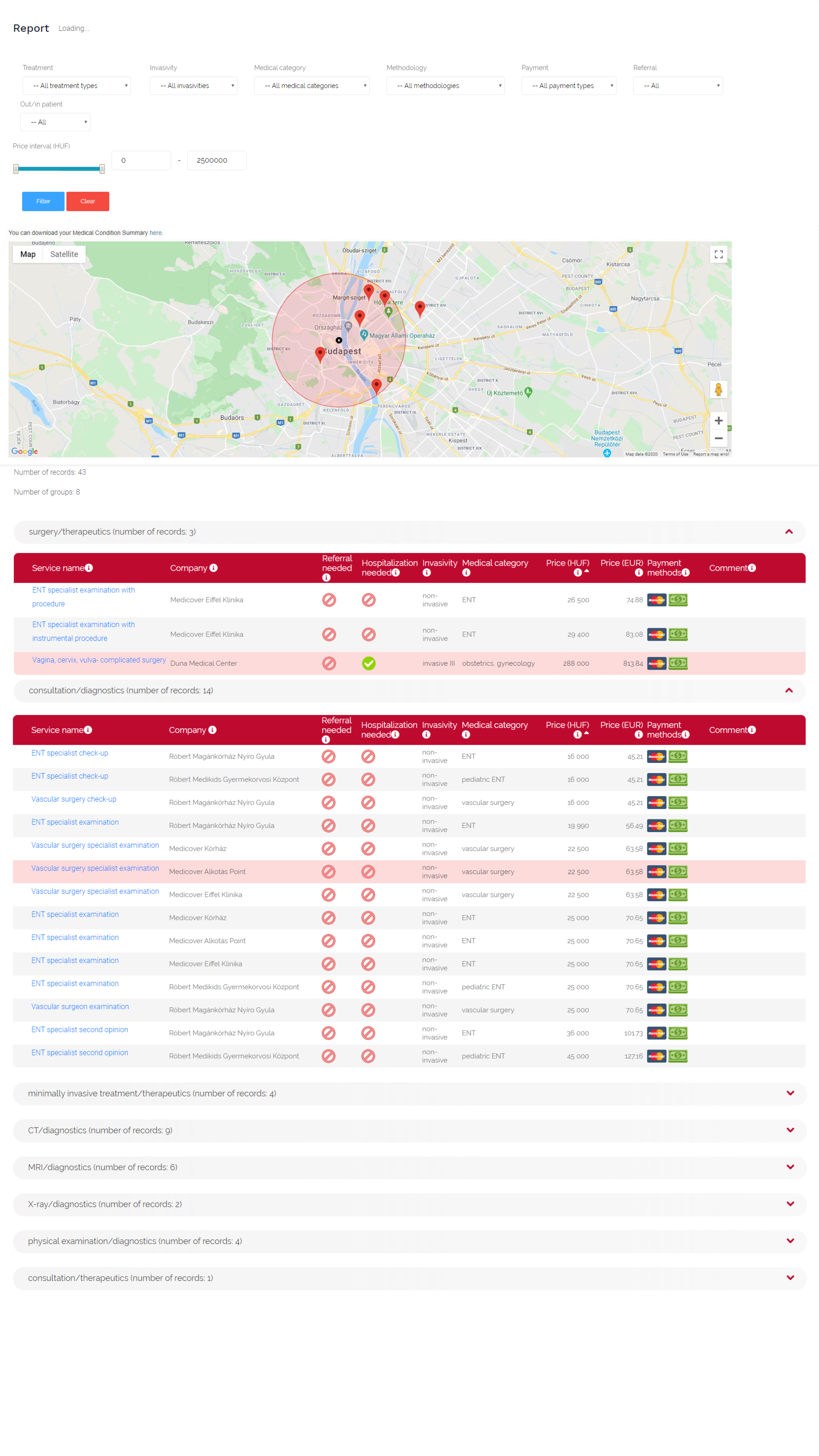Open the Payment types dropdown

coord(569,86)
